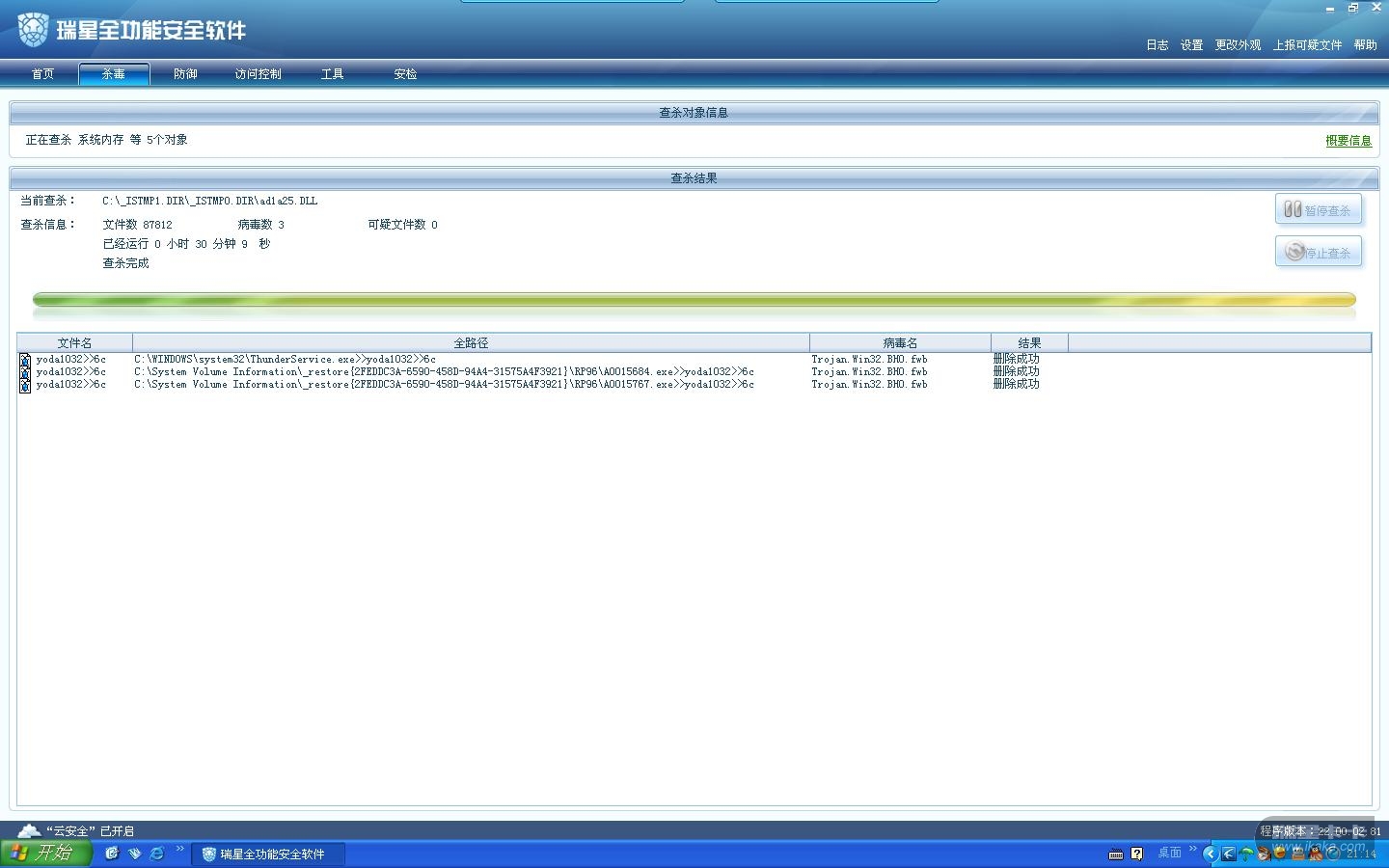Open the 帮助 help menu

pos(1366,45)
